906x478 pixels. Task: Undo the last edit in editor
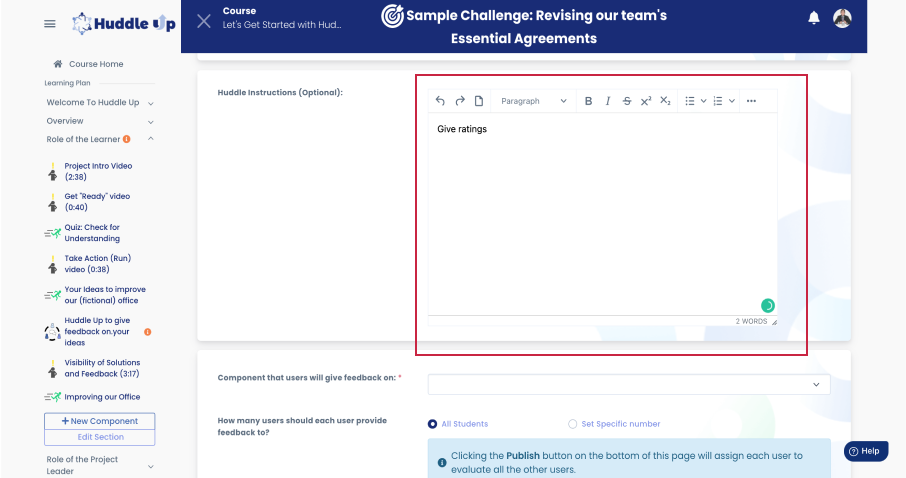pyautogui.click(x=440, y=101)
